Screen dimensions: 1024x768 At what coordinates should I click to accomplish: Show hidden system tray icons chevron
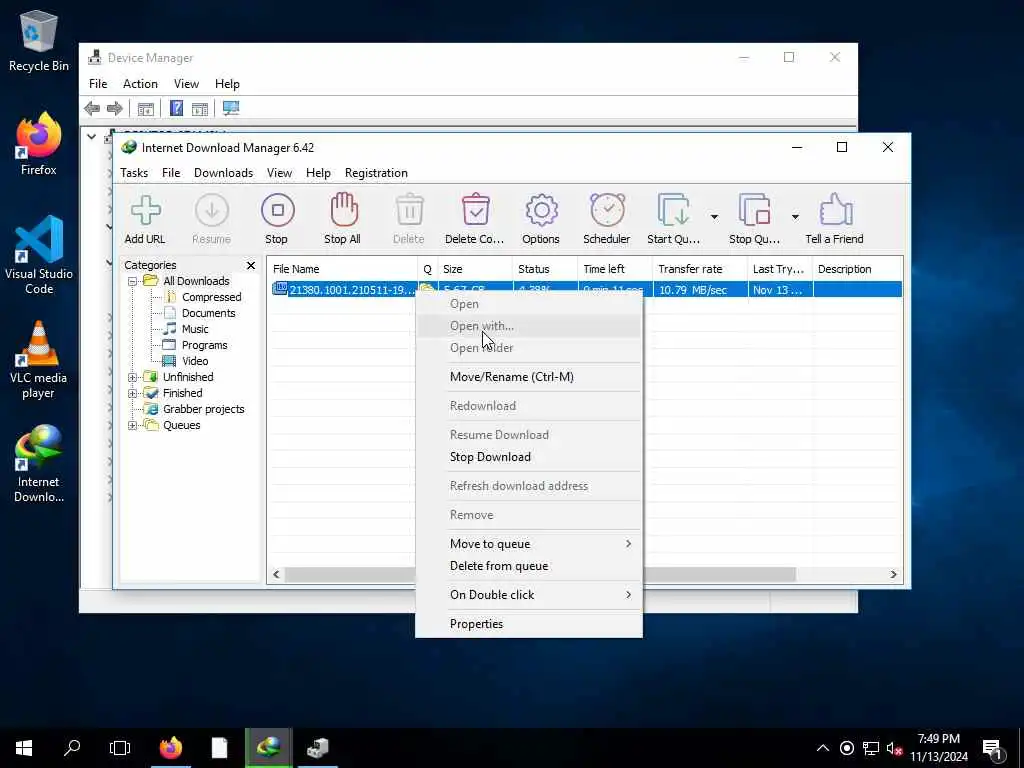(823, 748)
